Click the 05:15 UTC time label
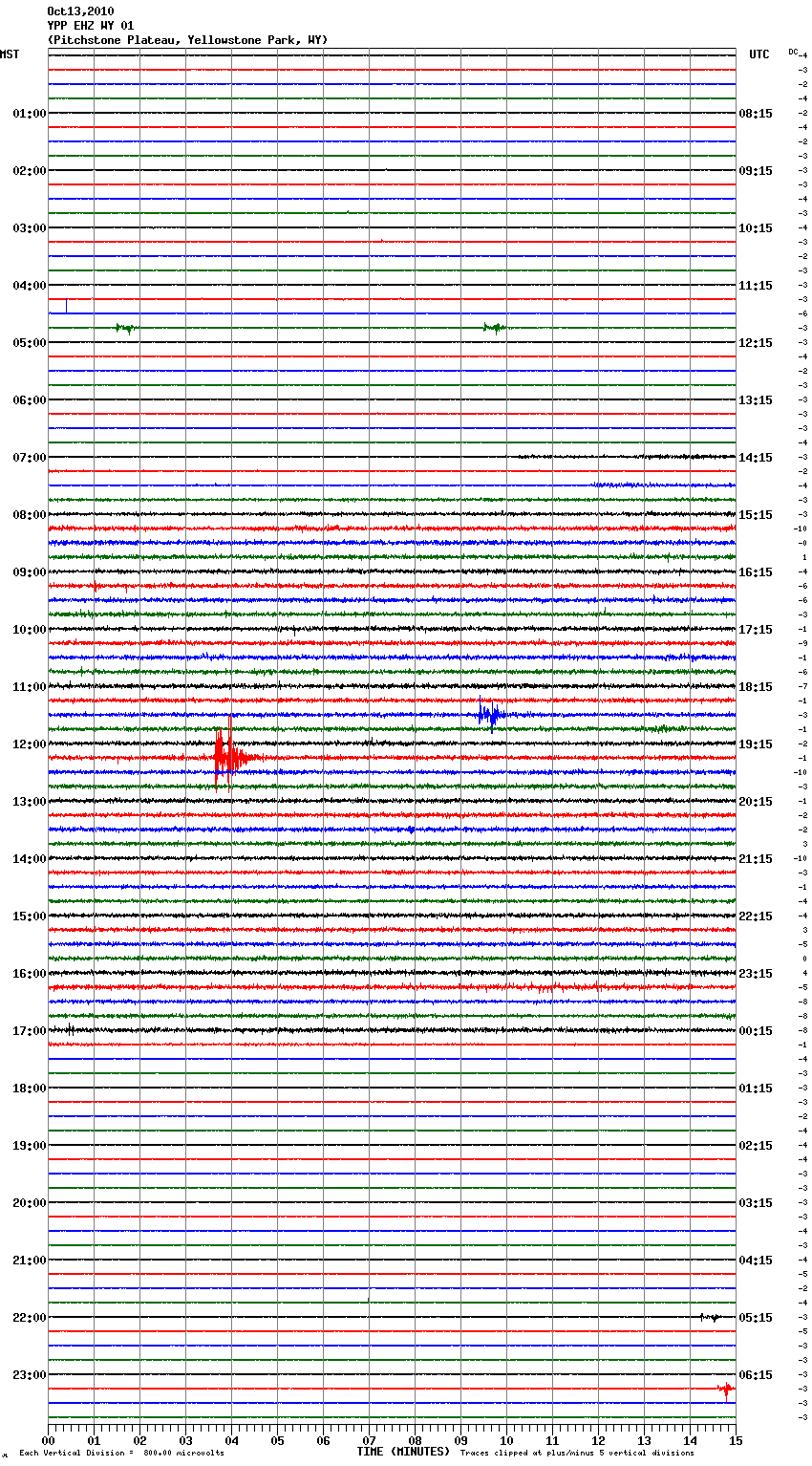The image size is (812, 1466). tap(756, 1318)
